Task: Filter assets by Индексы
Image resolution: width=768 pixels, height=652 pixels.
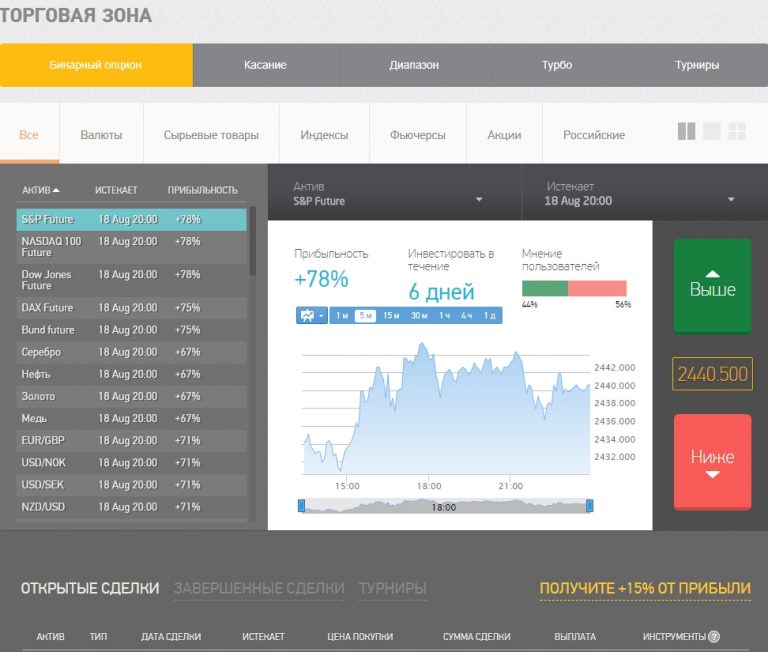Action: (x=324, y=135)
